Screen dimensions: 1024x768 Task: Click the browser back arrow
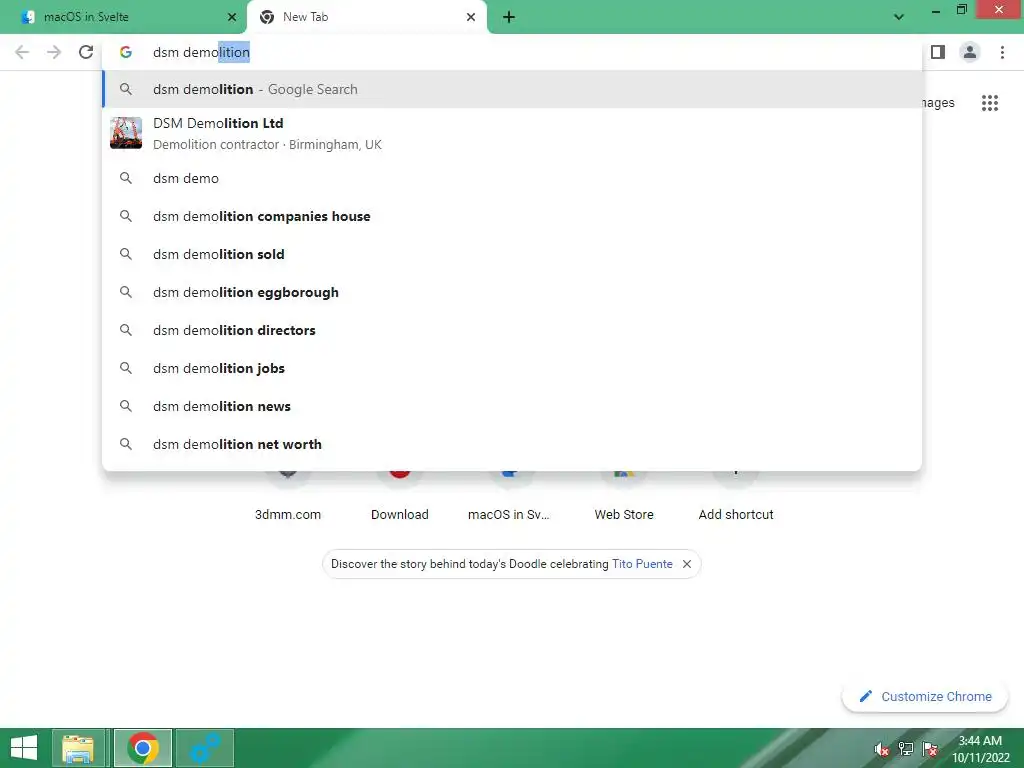point(22,52)
